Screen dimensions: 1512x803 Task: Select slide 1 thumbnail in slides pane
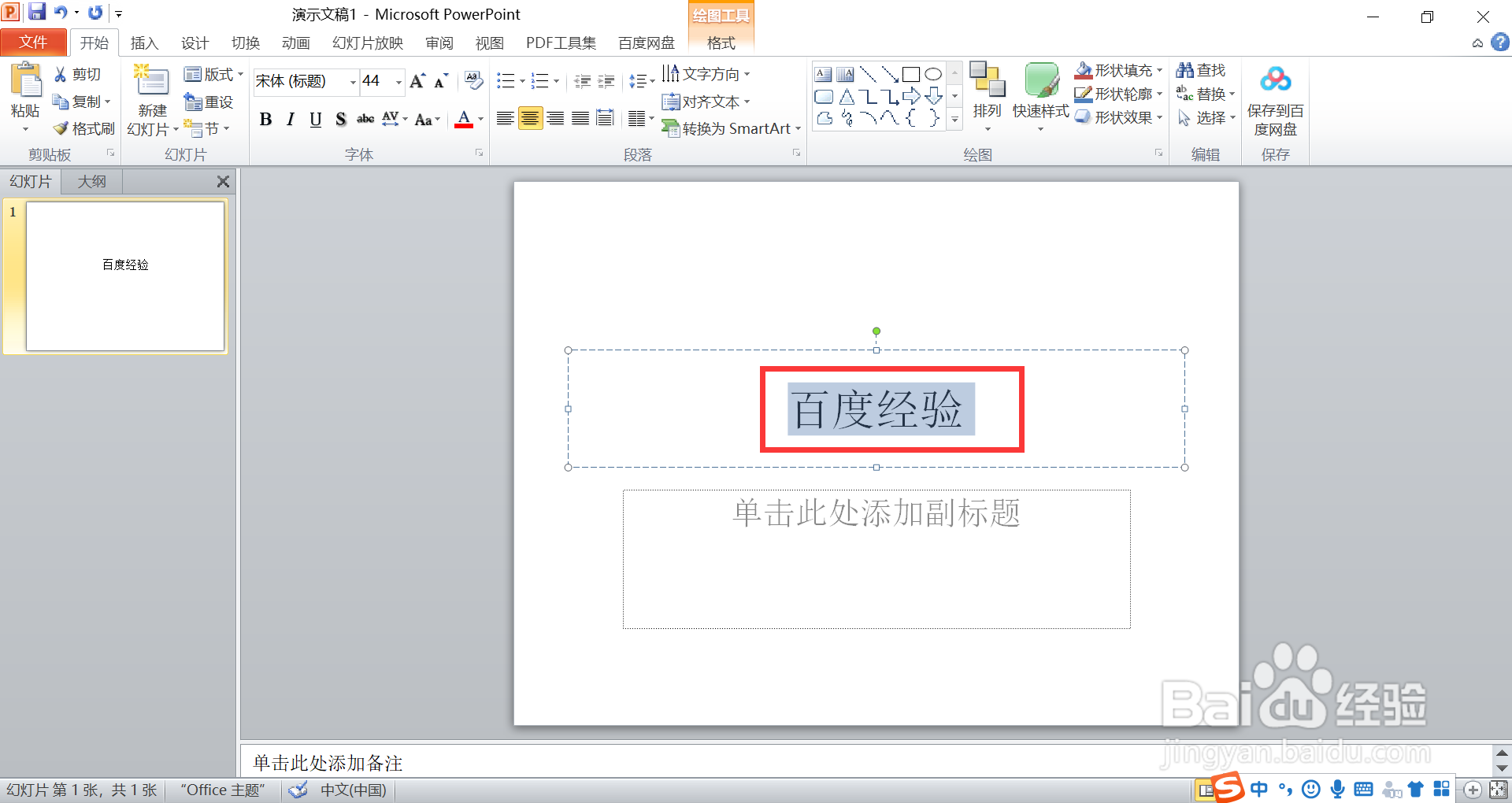(124, 276)
